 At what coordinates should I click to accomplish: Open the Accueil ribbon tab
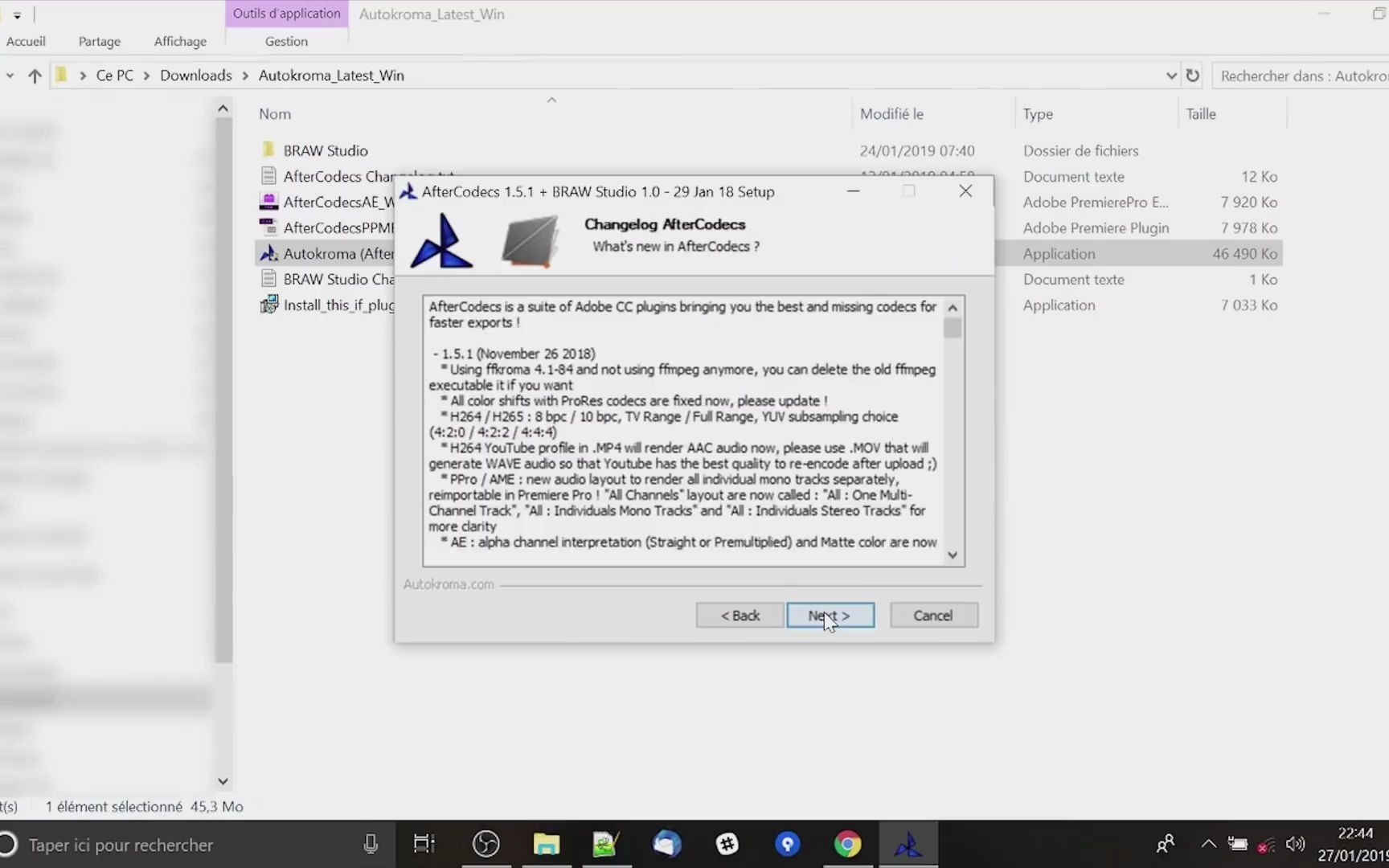point(26,41)
